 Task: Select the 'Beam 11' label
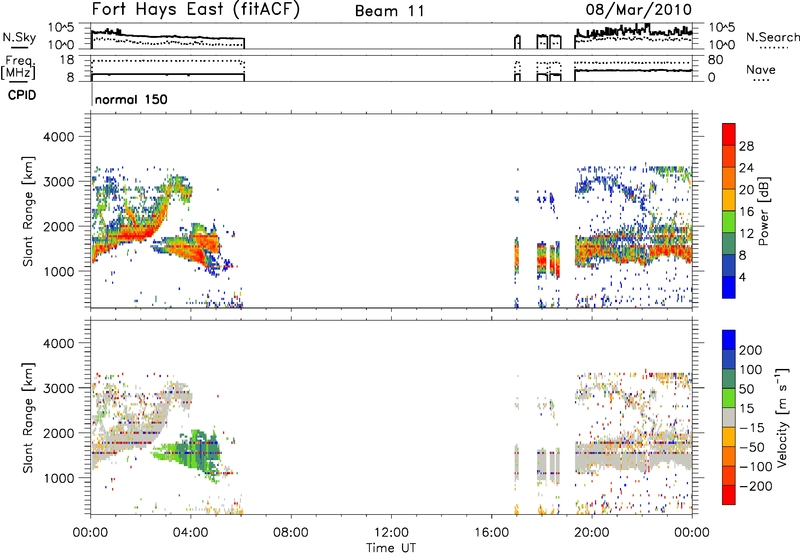tap(389, 11)
